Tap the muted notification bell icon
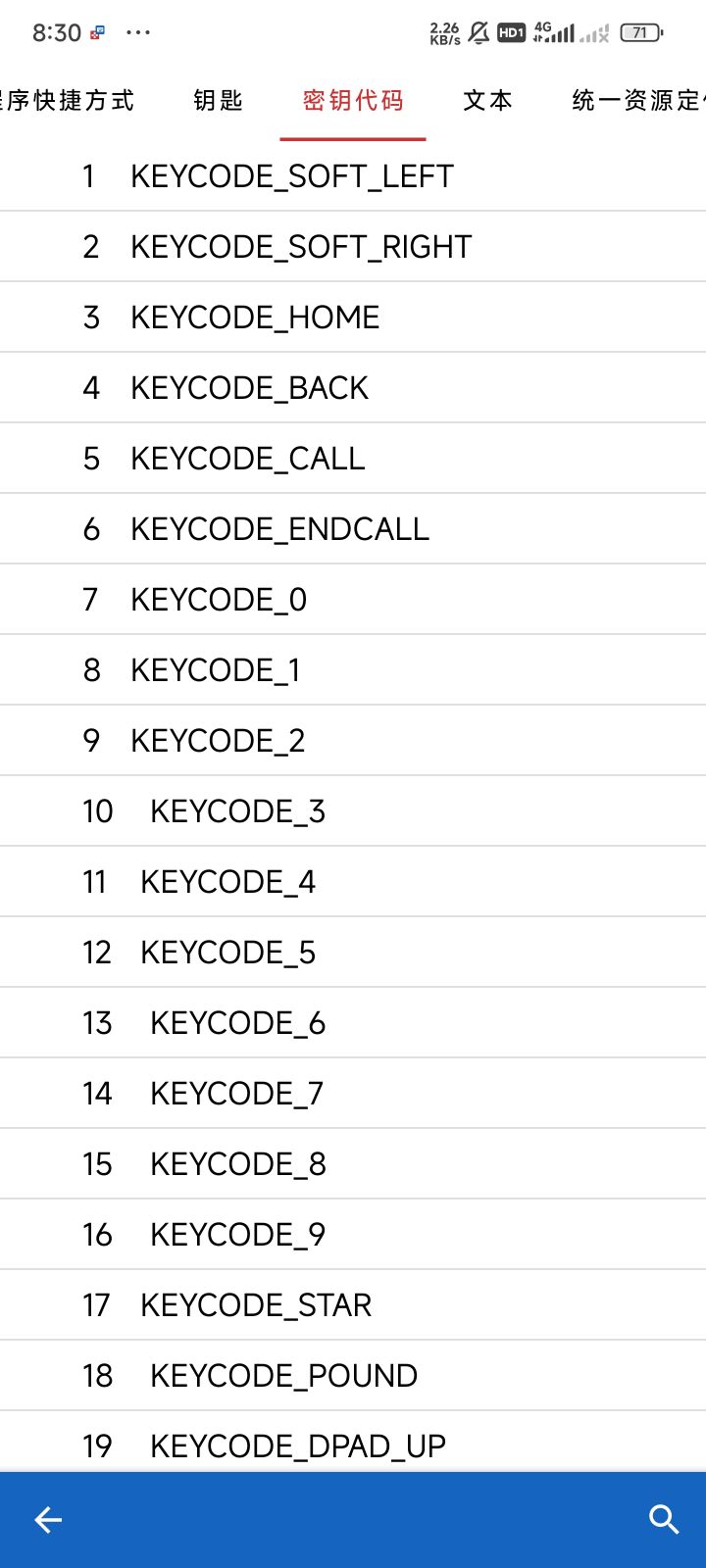 (479, 32)
